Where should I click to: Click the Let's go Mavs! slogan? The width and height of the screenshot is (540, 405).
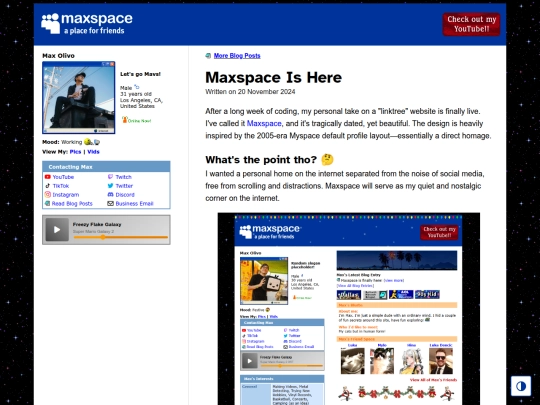(x=140, y=74)
